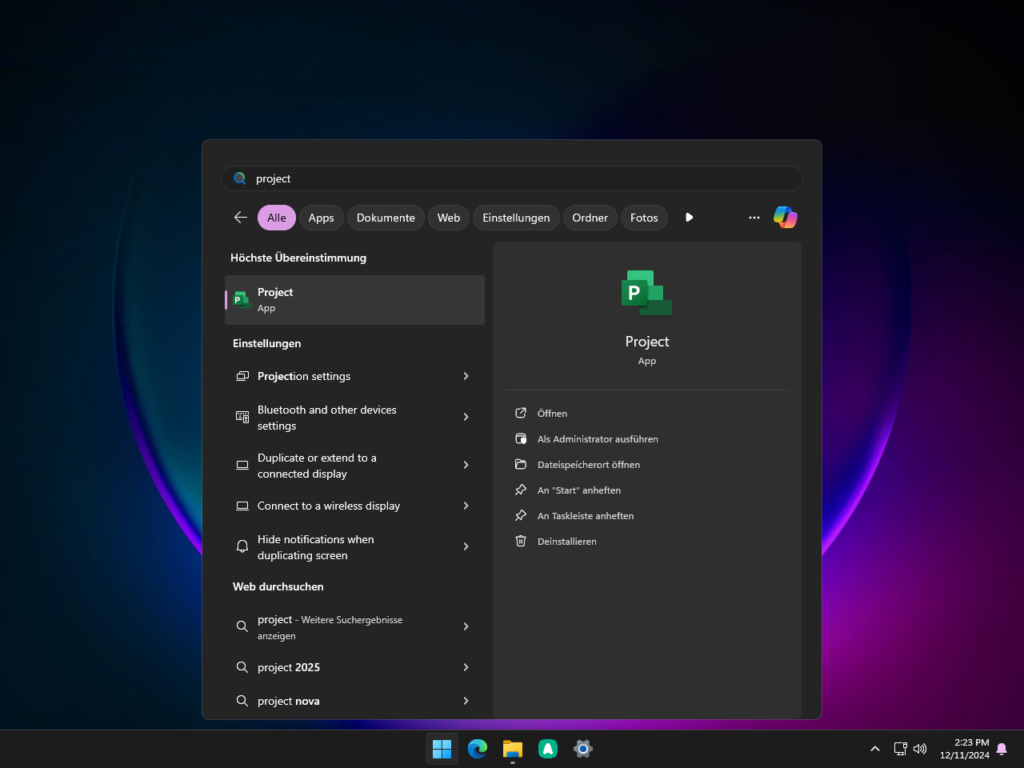Select the Project app best match result
1024x768 pixels.
click(354, 300)
